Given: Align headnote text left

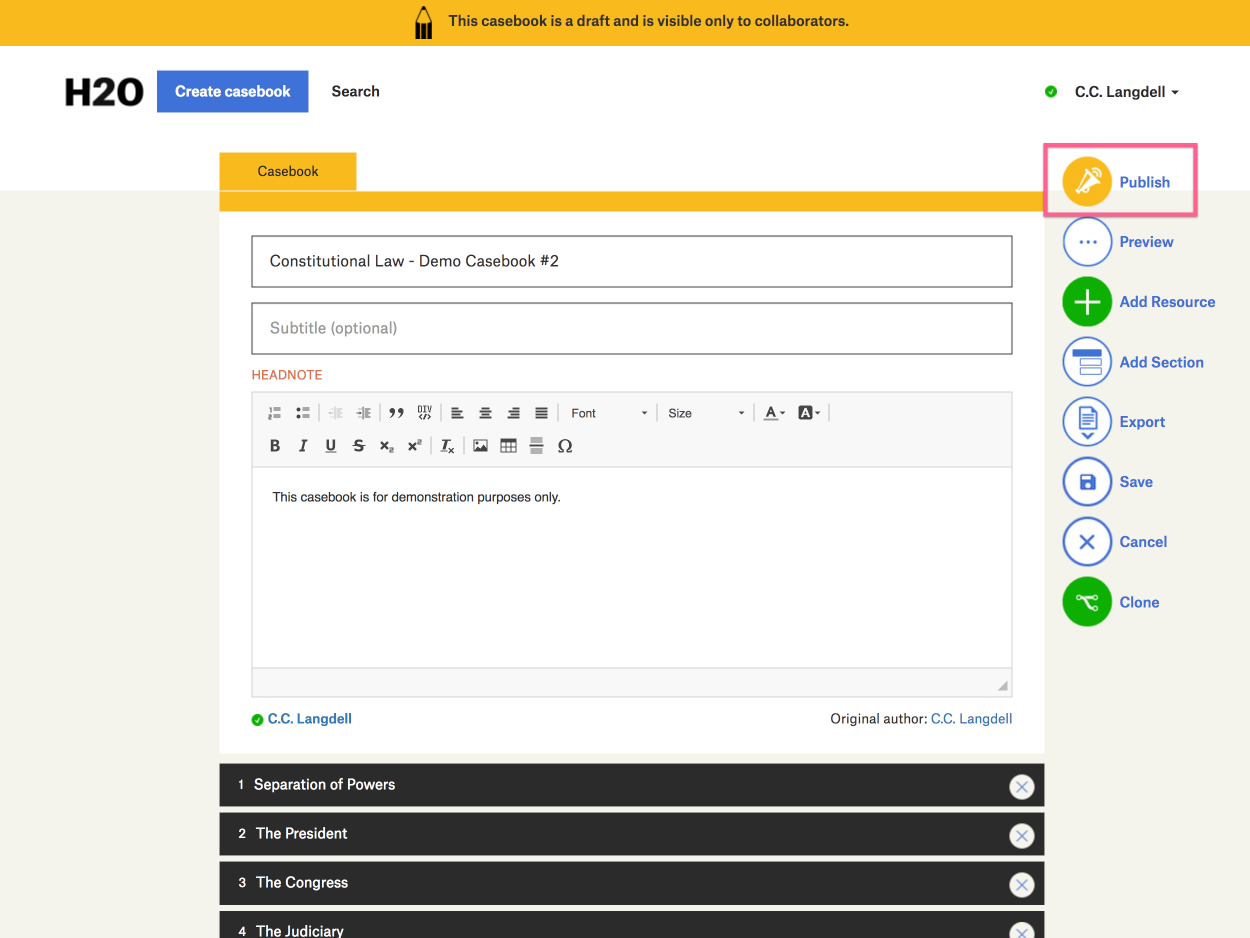Looking at the screenshot, I should click(457, 413).
